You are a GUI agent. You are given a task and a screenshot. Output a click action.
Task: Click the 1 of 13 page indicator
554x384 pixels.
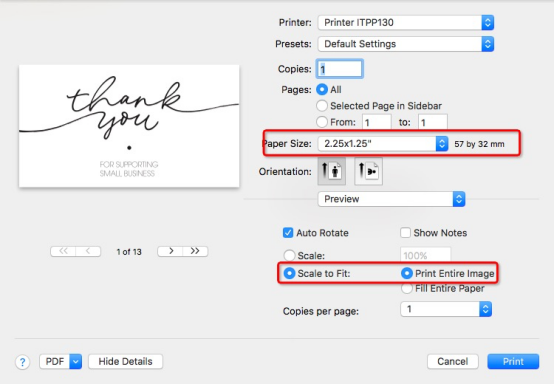[x=129, y=252]
